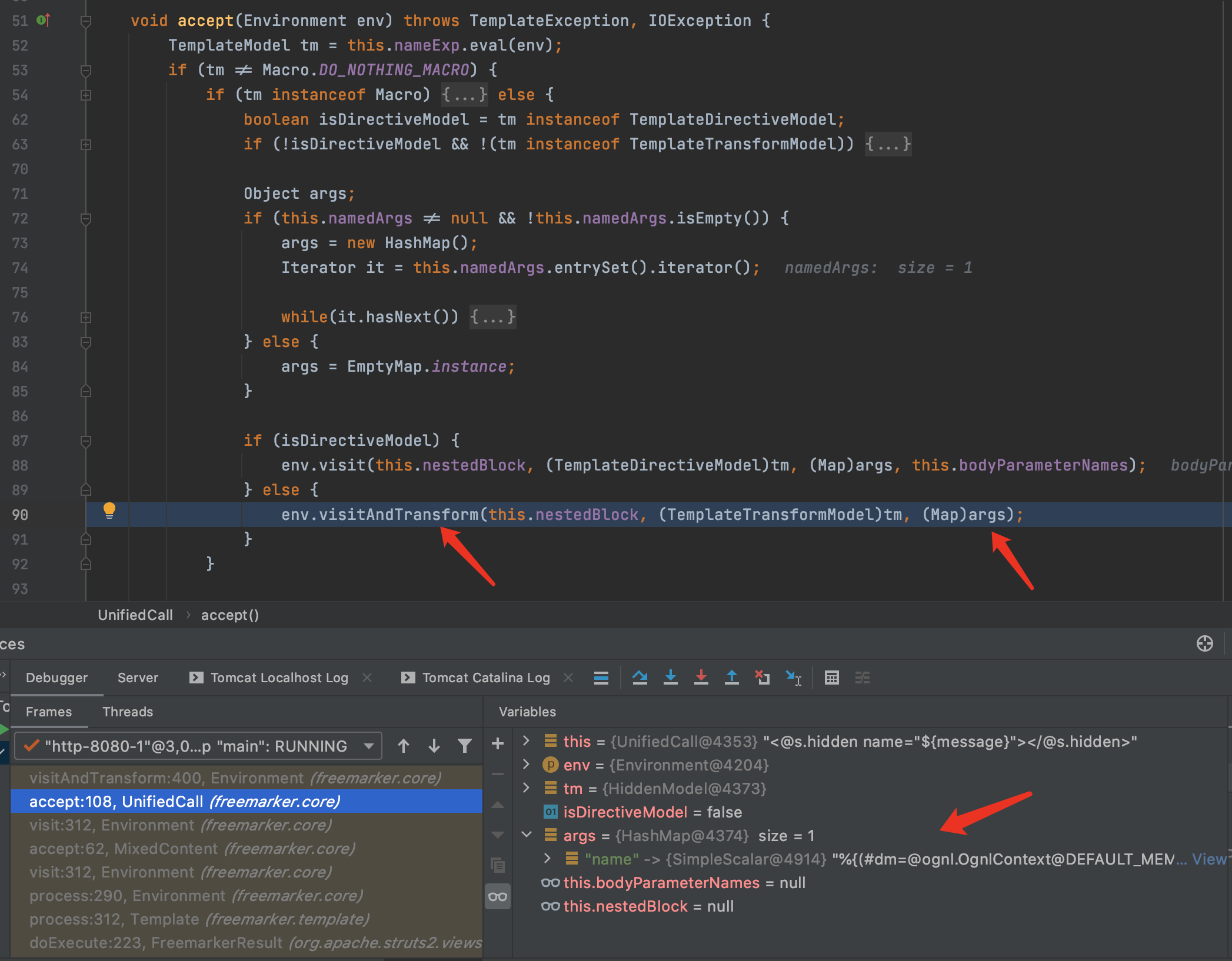The width and height of the screenshot is (1232, 961).
Task: Click the remove watch minus icon
Action: click(497, 774)
